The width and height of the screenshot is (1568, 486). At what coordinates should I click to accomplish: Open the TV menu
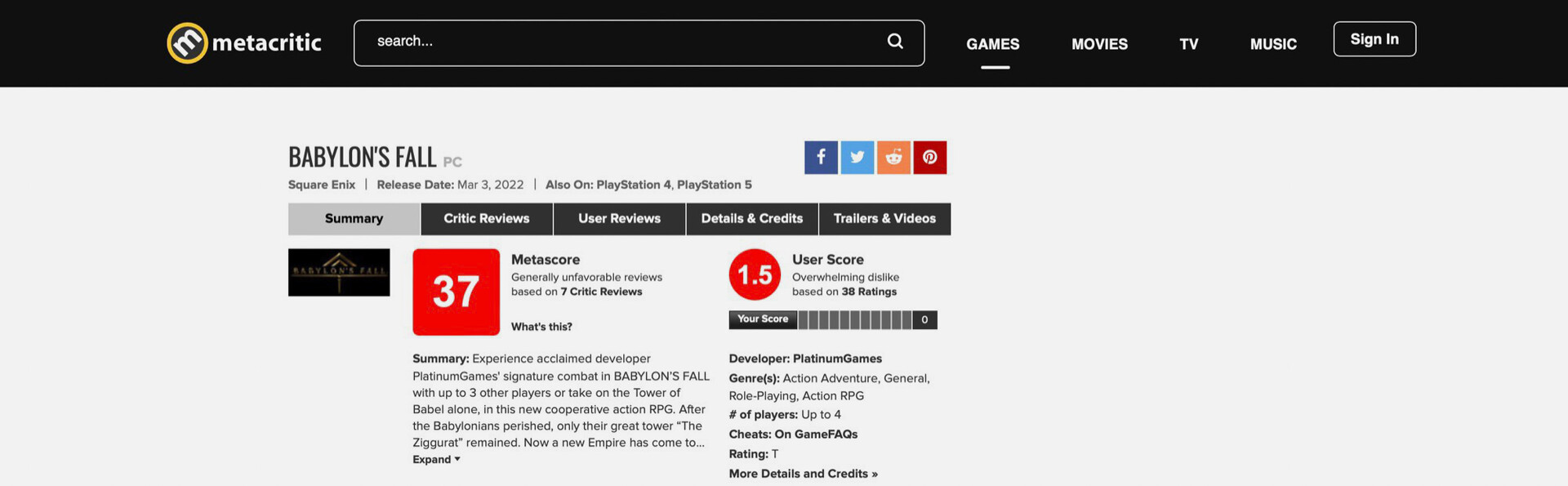point(1189,44)
